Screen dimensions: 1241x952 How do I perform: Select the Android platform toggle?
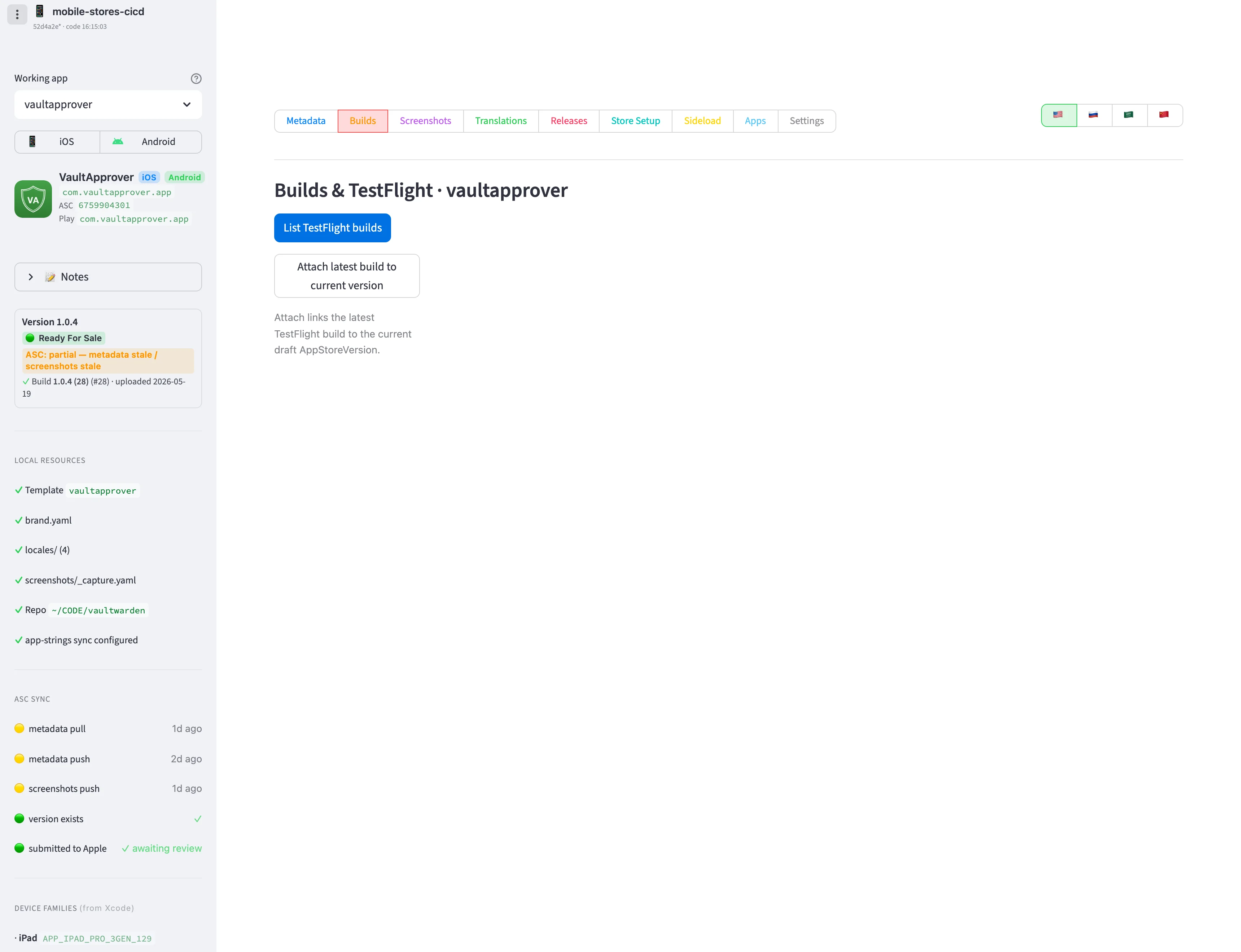(151, 142)
